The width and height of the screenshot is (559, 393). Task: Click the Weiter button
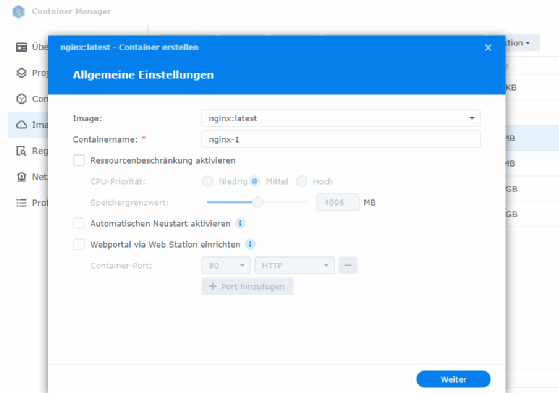coord(453,379)
